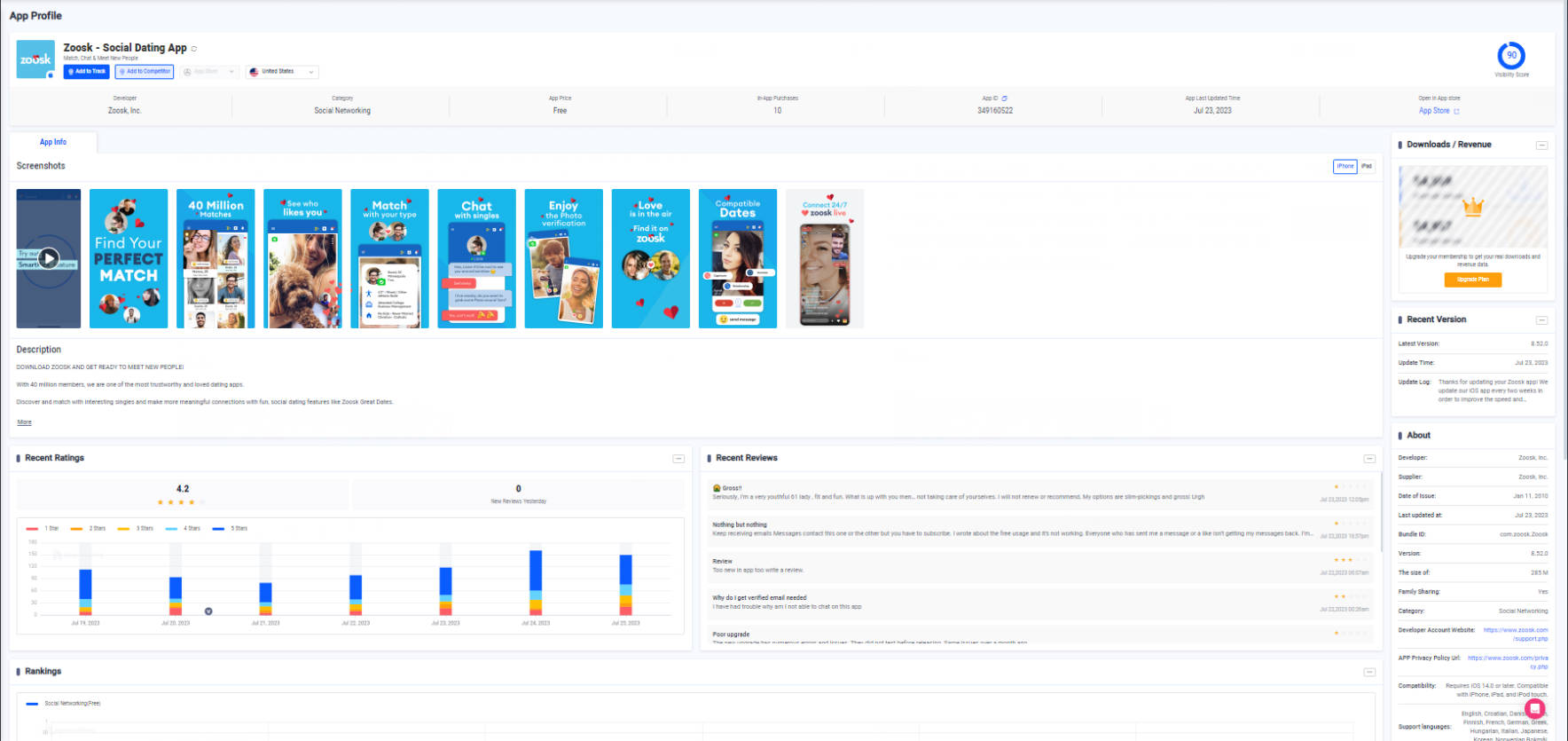Open the App Store platform dropdown
The width and height of the screenshot is (1568, 741).
point(208,72)
